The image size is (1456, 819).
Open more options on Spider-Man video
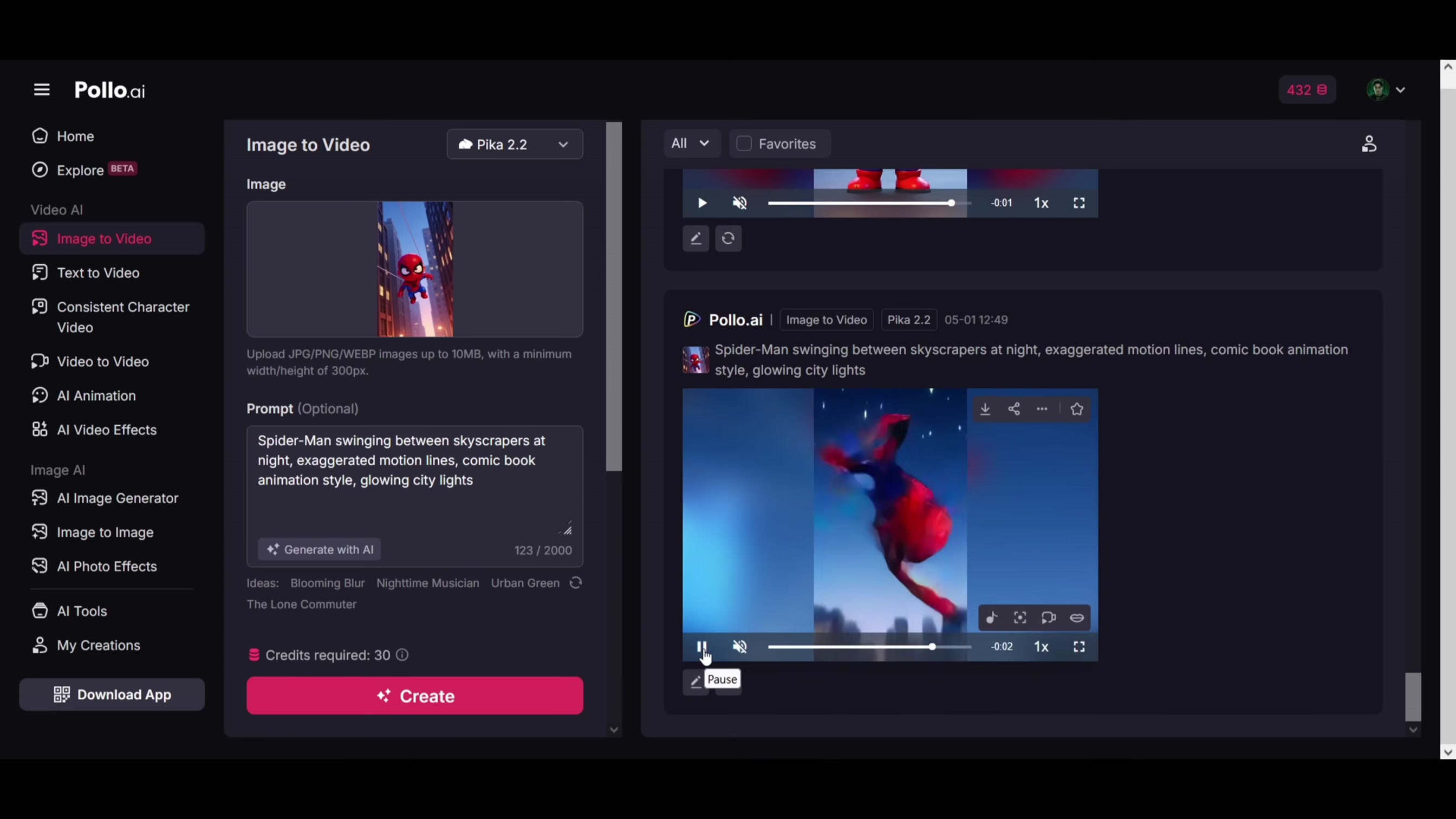tap(1042, 409)
